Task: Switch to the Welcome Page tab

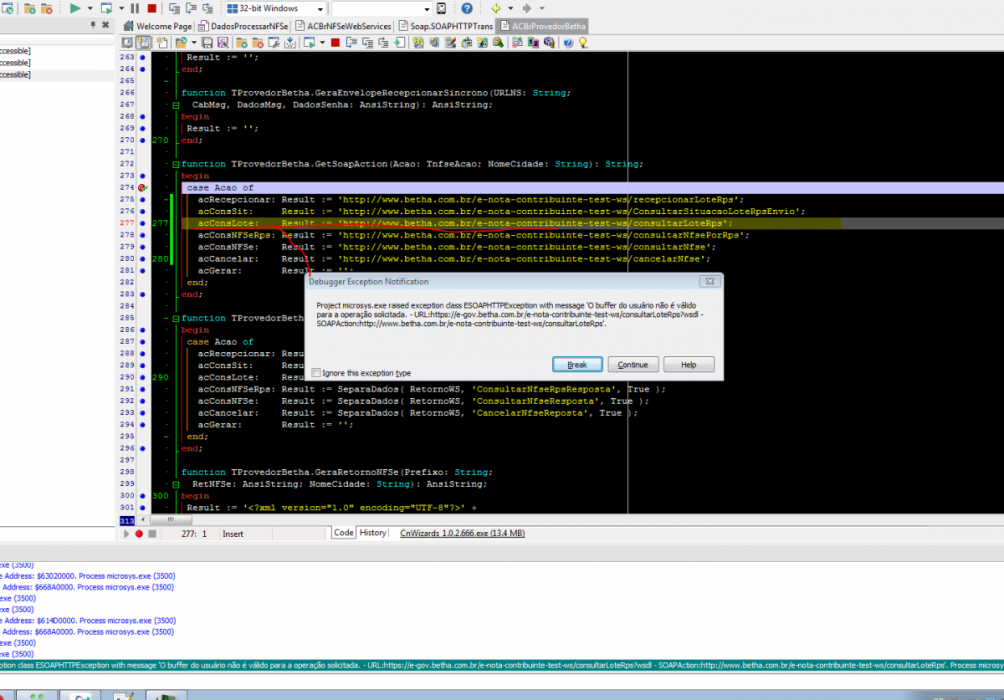Action: [158, 26]
